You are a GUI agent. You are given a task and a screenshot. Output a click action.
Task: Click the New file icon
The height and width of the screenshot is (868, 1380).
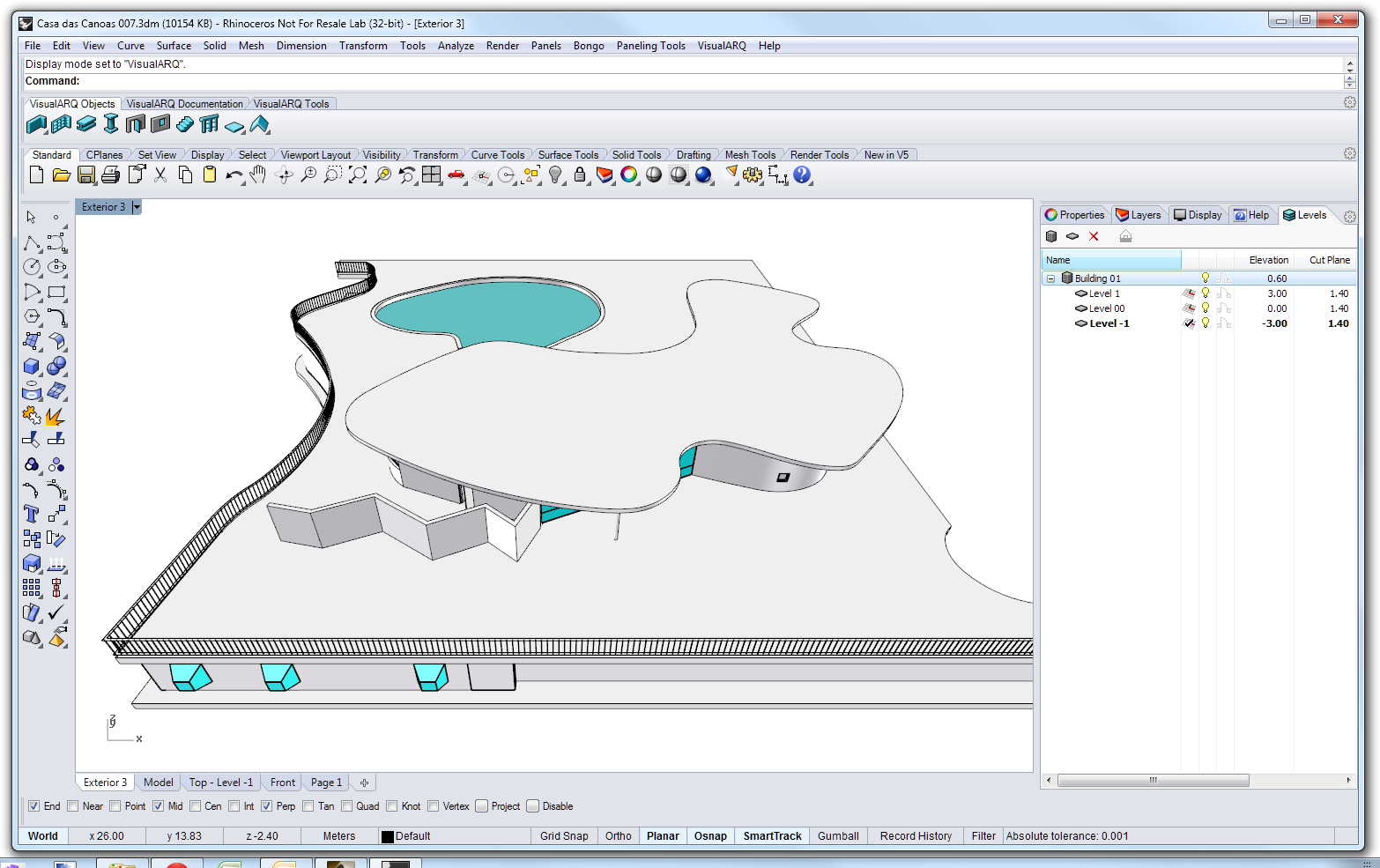[36, 174]
